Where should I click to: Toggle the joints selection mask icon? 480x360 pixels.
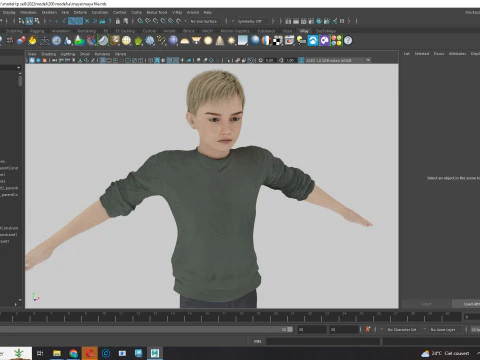pyautogui.click(x=64, y=21)
